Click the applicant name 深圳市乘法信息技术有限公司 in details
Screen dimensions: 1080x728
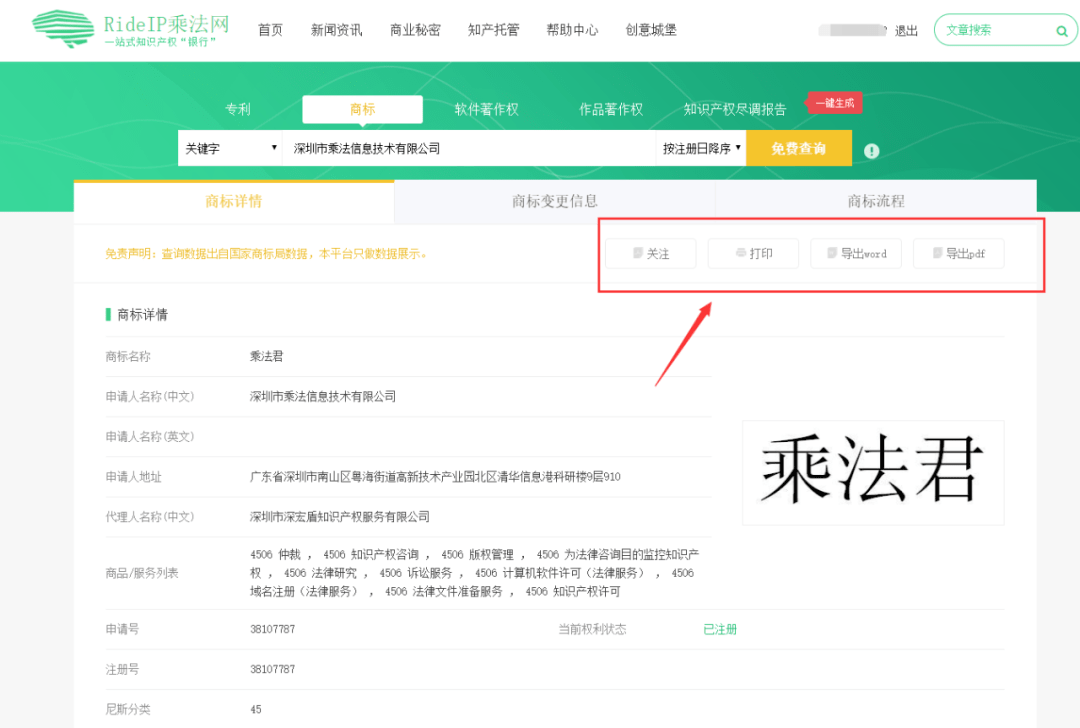click(x=322, y=396)
